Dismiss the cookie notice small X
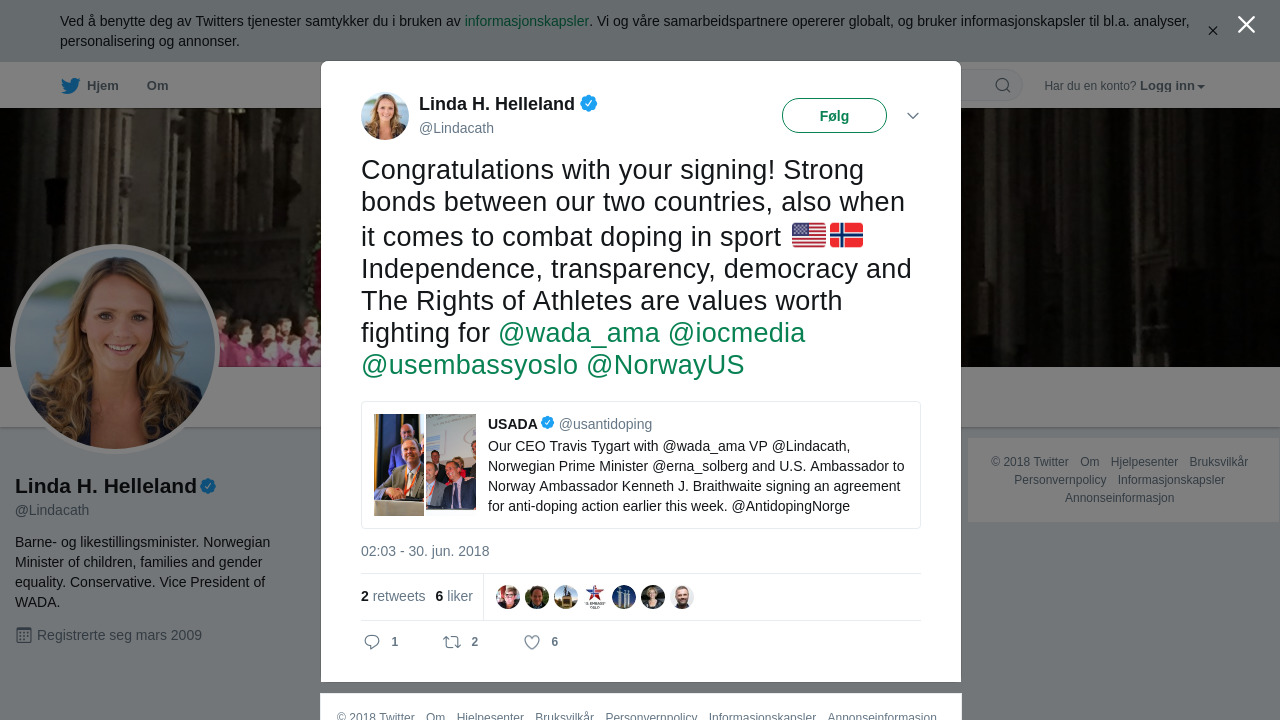Viewport: 1280px width, 720px height. [1213, 31]
